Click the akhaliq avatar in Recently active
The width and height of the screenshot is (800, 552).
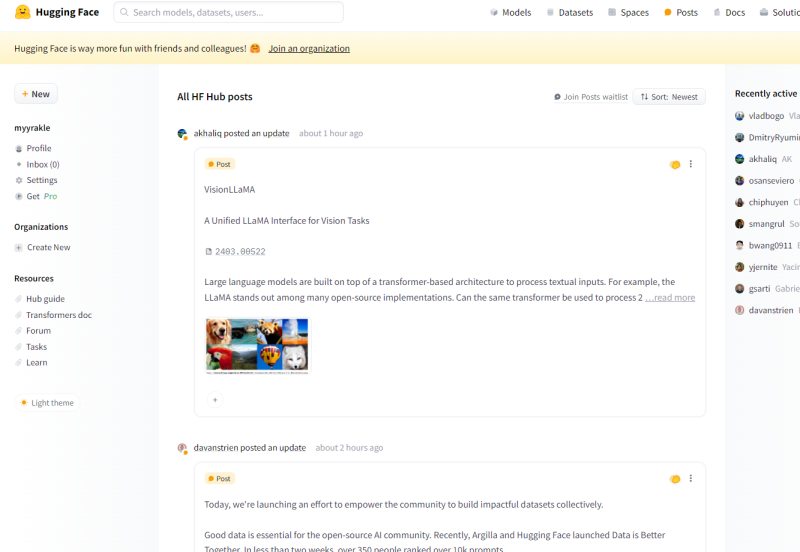[x=739, y=159]
